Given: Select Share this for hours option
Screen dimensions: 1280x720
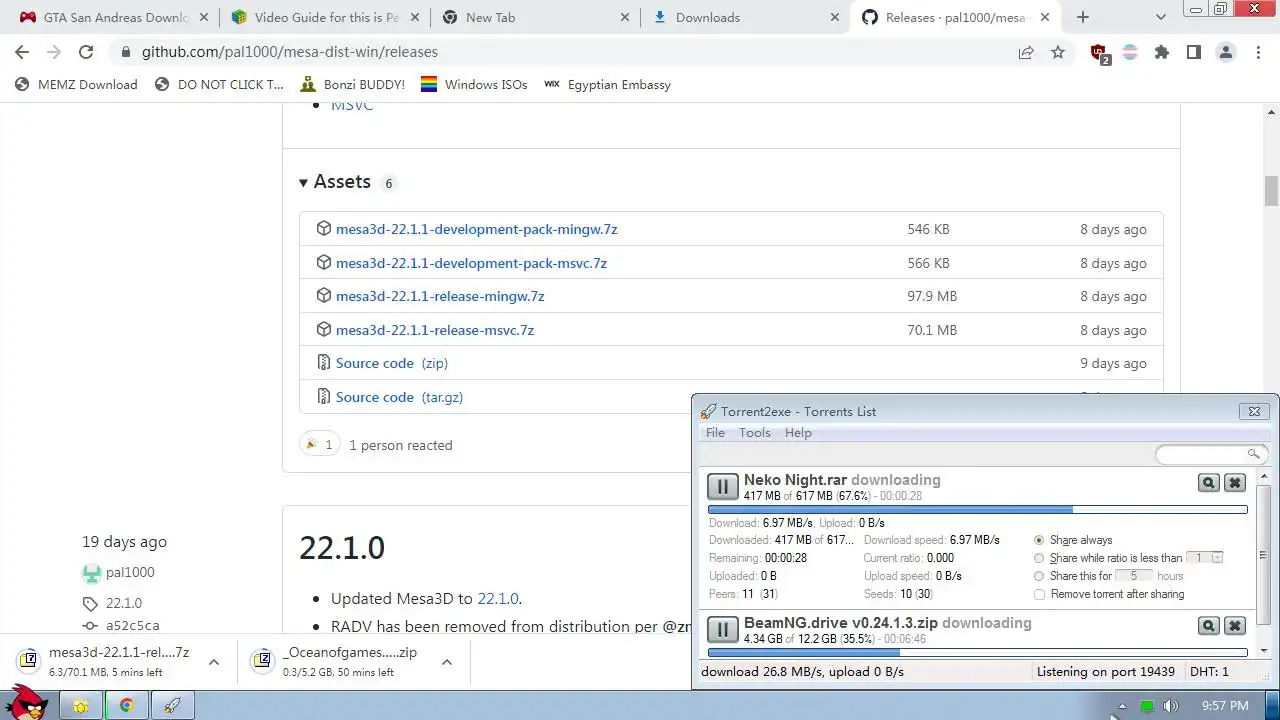Looking at the screenshot, I should pos(1039,576).
